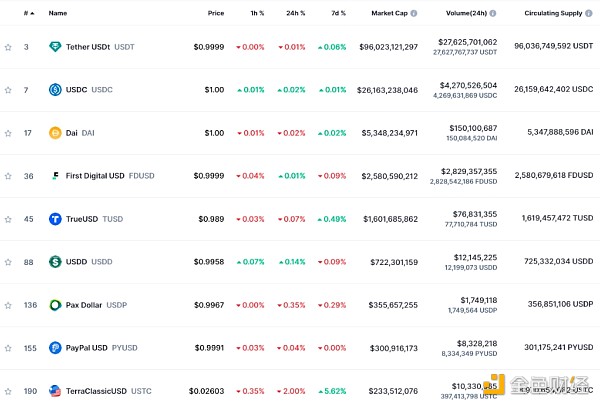Image resolution: width=600 pixels, height=406 pixels.
Task: Sort the table by the # rank column
Action: 27,14
